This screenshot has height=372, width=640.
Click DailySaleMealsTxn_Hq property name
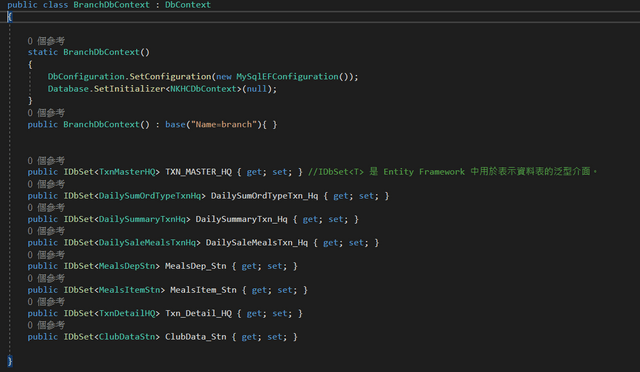click(257, 243)
